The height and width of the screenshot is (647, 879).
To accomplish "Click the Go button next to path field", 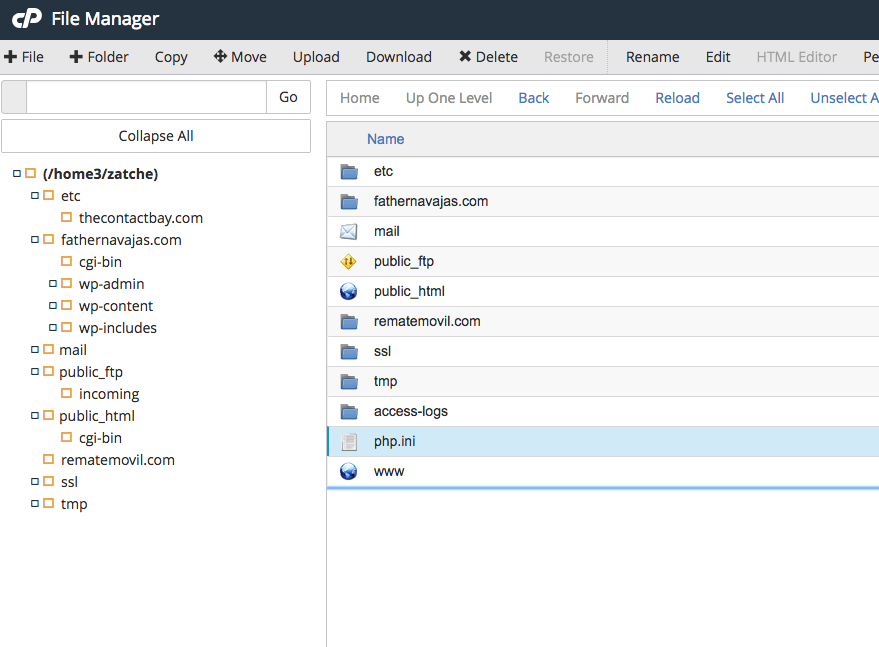I will click(x=288, y=97).
